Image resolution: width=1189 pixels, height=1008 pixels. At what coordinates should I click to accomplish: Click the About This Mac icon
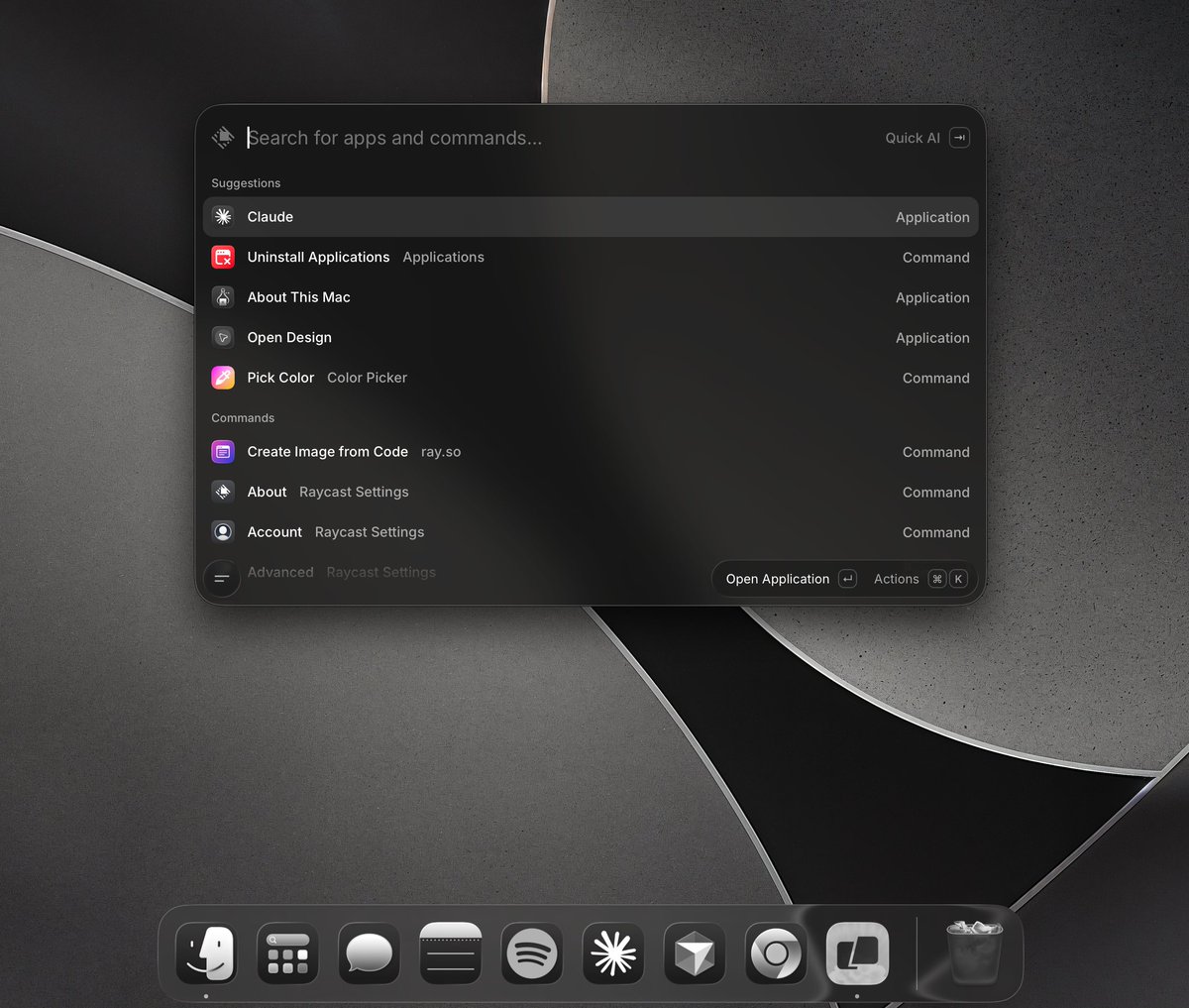tap(223, 296)
